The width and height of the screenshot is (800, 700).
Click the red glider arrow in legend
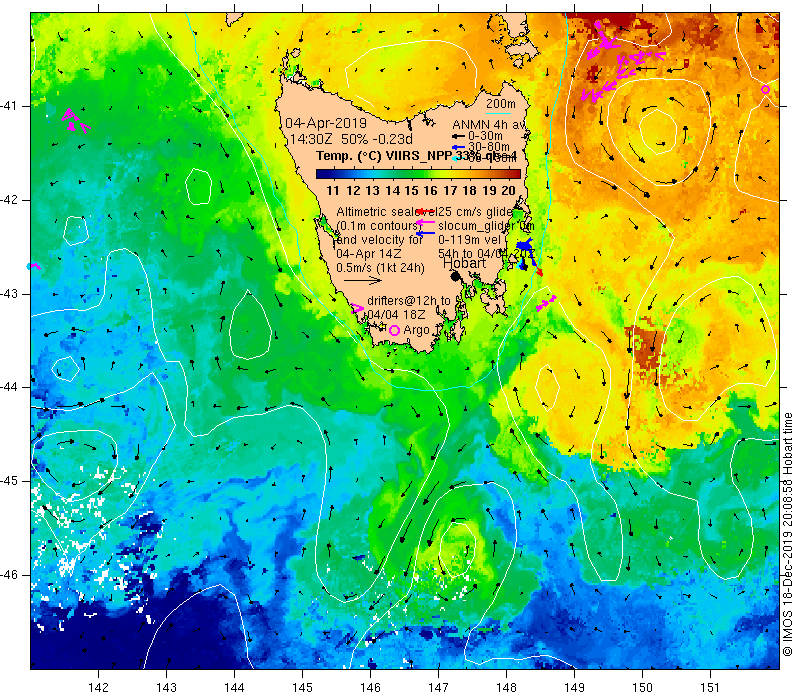(425, 211)
